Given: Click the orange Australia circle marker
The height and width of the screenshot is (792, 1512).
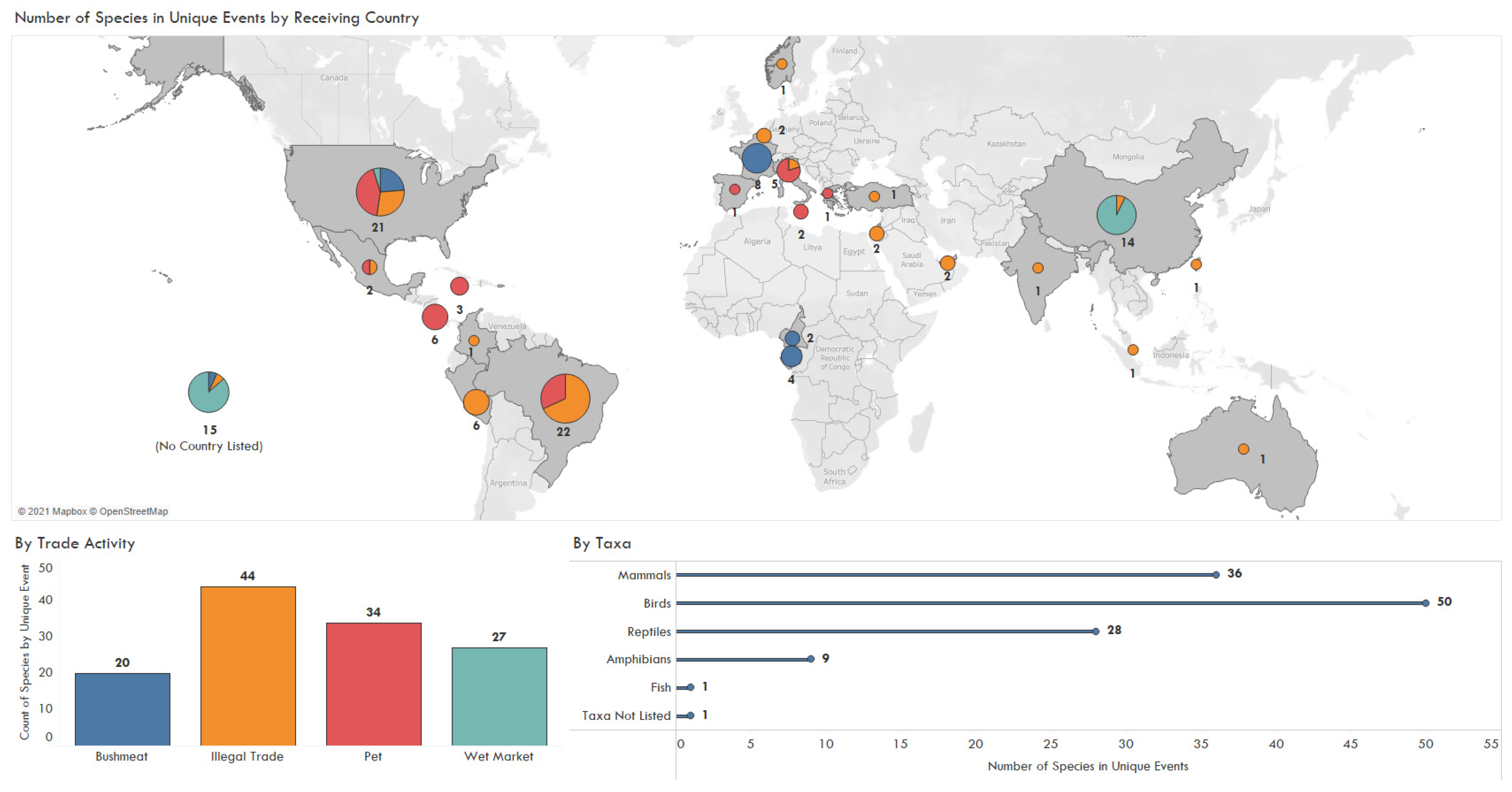Looking at the screenshot, I should [x=1243, y=449].
